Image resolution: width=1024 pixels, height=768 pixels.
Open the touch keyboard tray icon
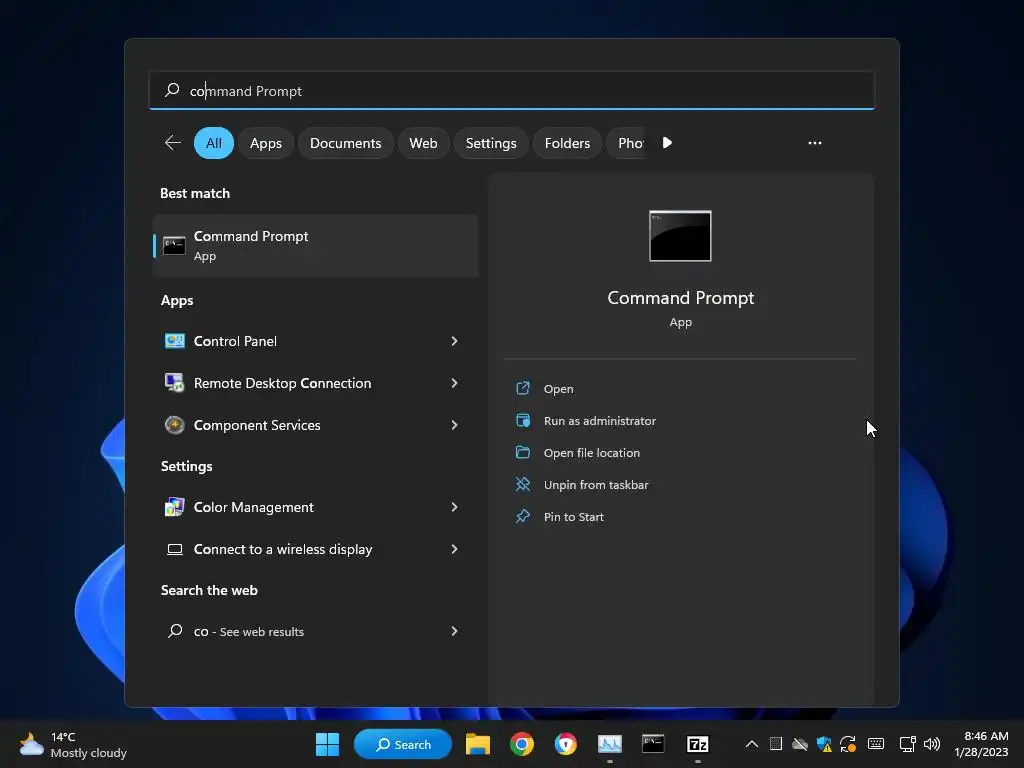click(x=876, y=744)
